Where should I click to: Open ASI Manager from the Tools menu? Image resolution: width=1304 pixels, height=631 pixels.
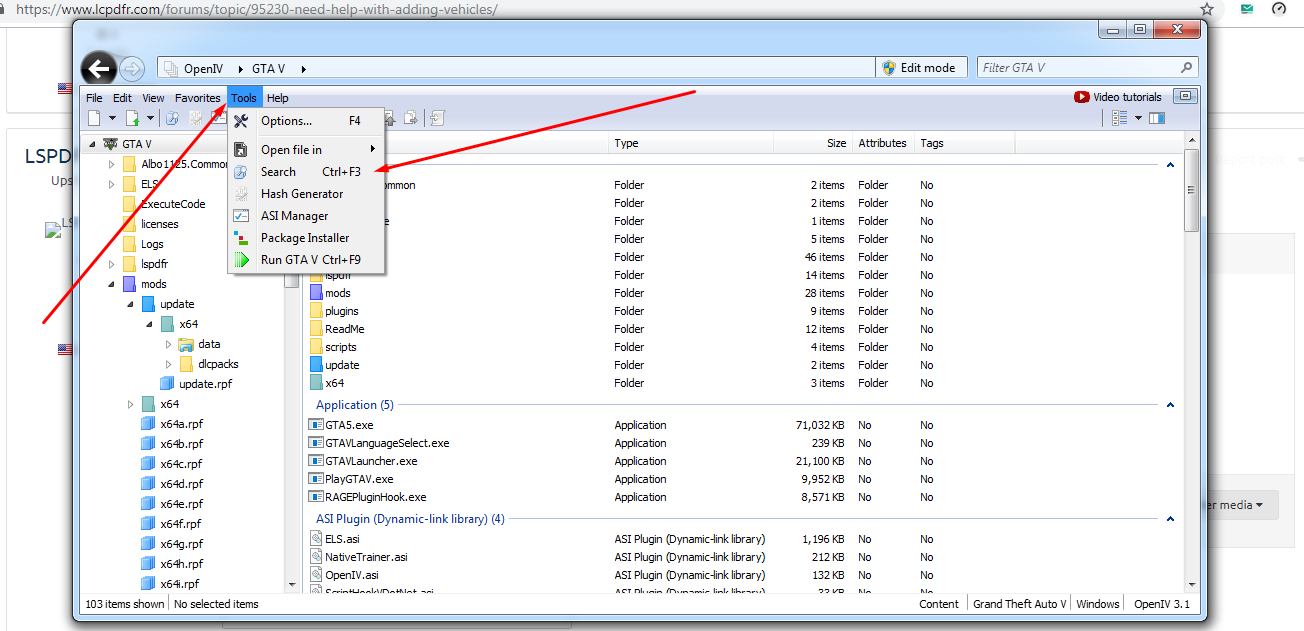click(294, 216)
